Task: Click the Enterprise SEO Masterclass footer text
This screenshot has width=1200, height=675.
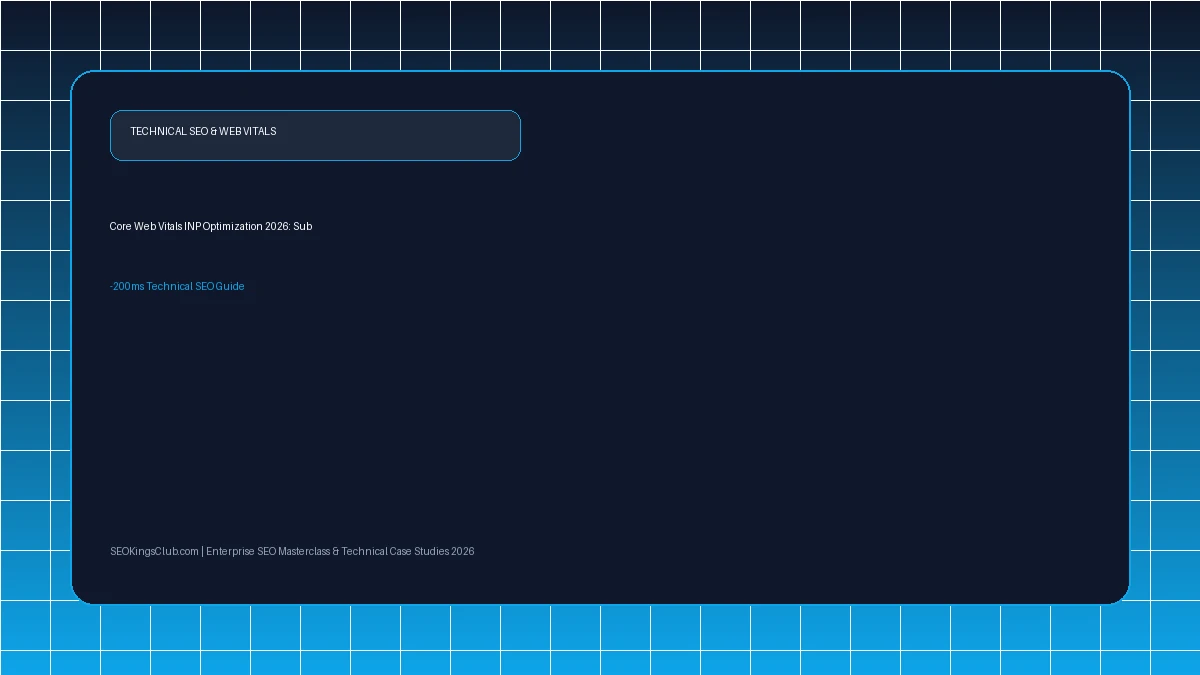Action: pyautogui.click(x=268, y=552)
